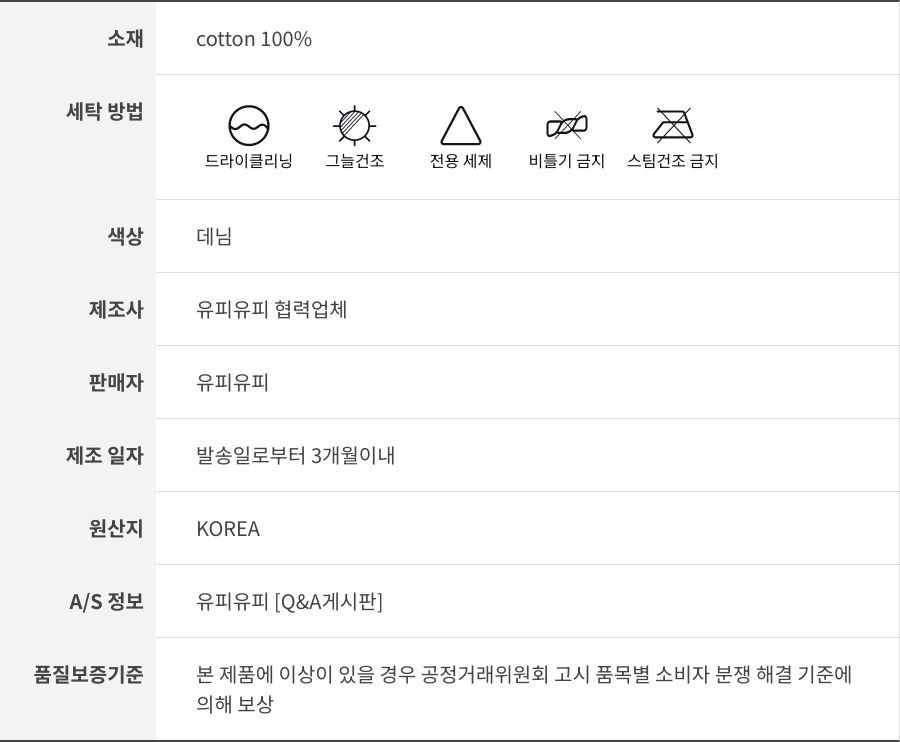Select the 데님 color value
The width and height of the screenshot is (900, 742).
coord(214,237)
